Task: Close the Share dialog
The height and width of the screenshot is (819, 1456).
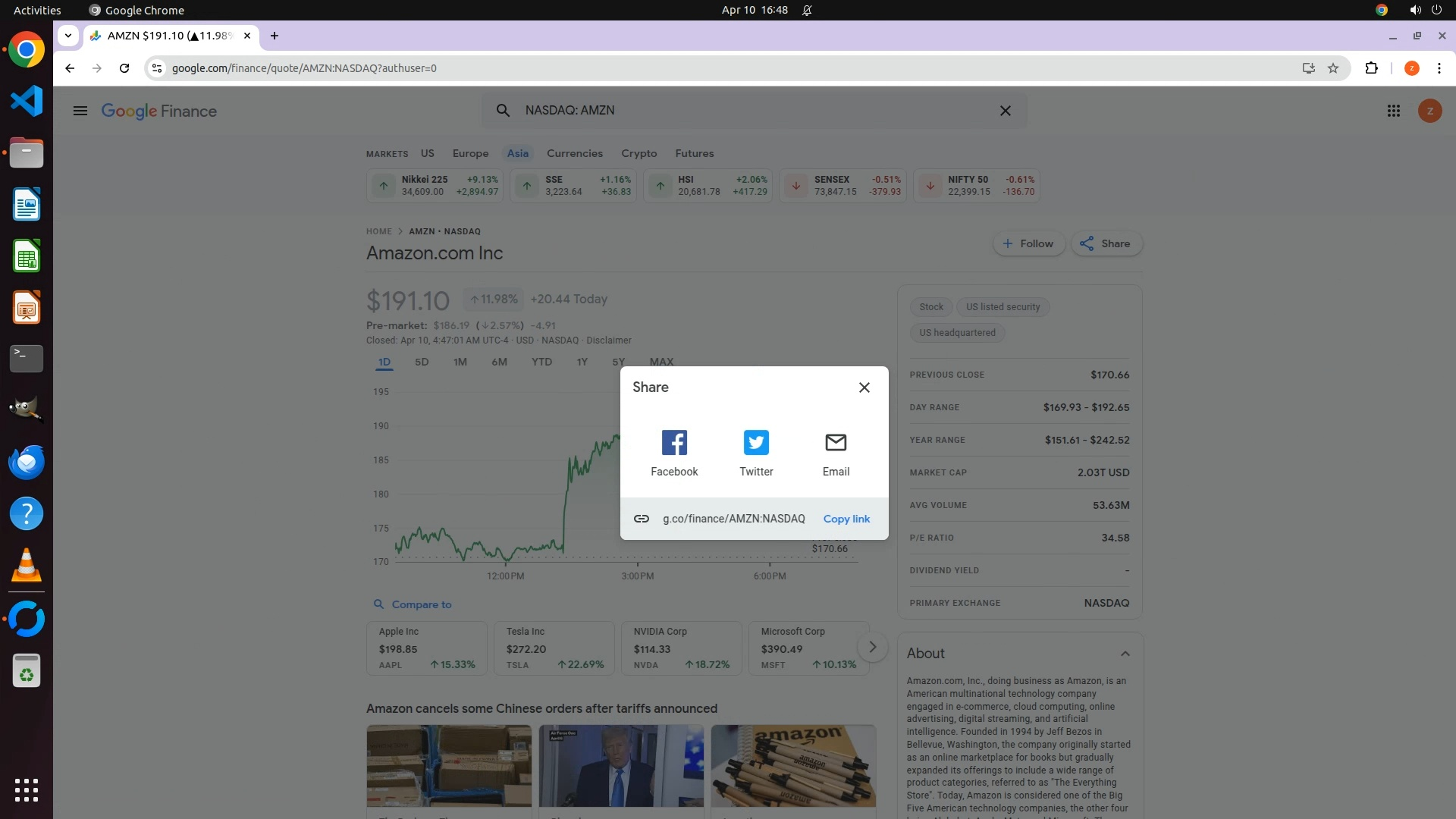Action: [864, 388]
